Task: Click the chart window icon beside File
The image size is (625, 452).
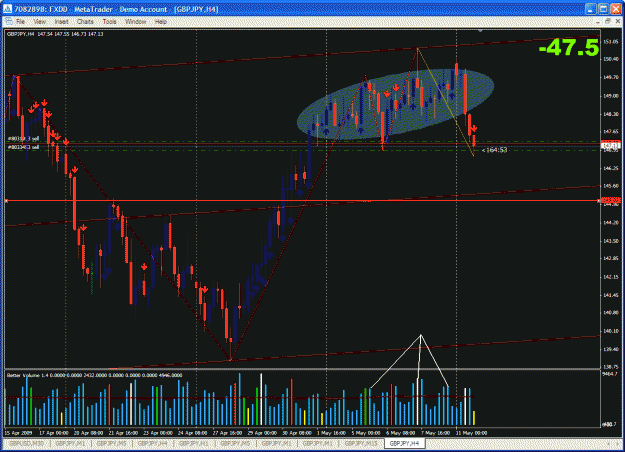Action: (x=8, y=22)
